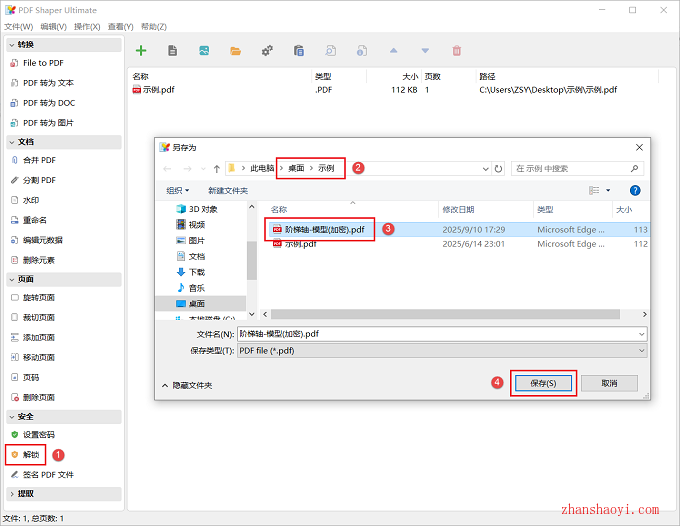Click the refresh button beside address bar

coord(498,169)
